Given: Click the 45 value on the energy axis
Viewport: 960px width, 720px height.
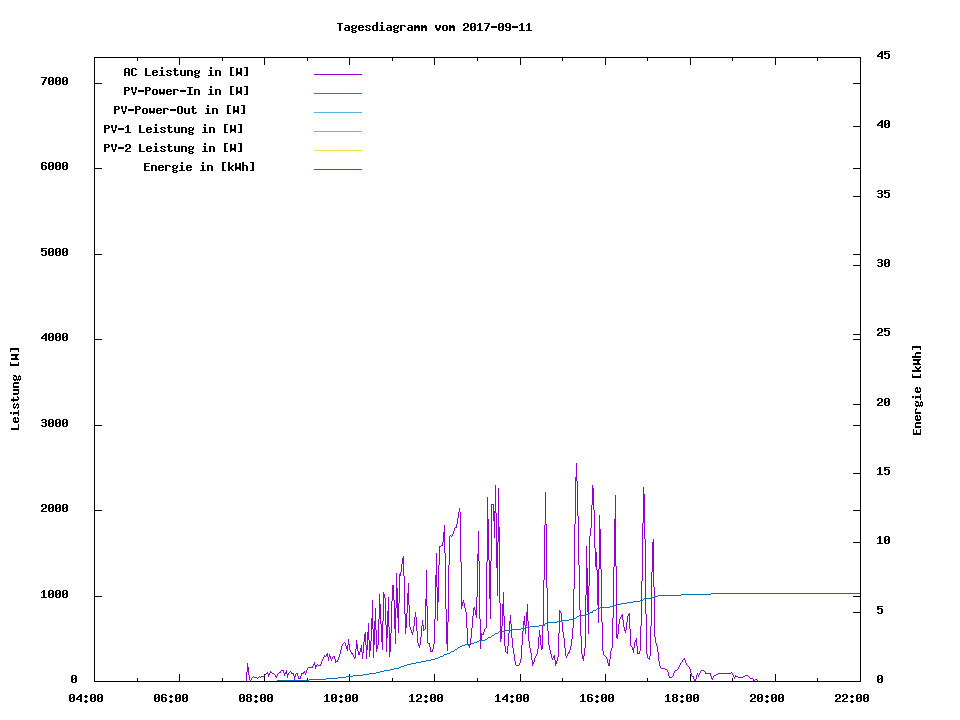Looking at the screenshot, I should click(883, 55).
